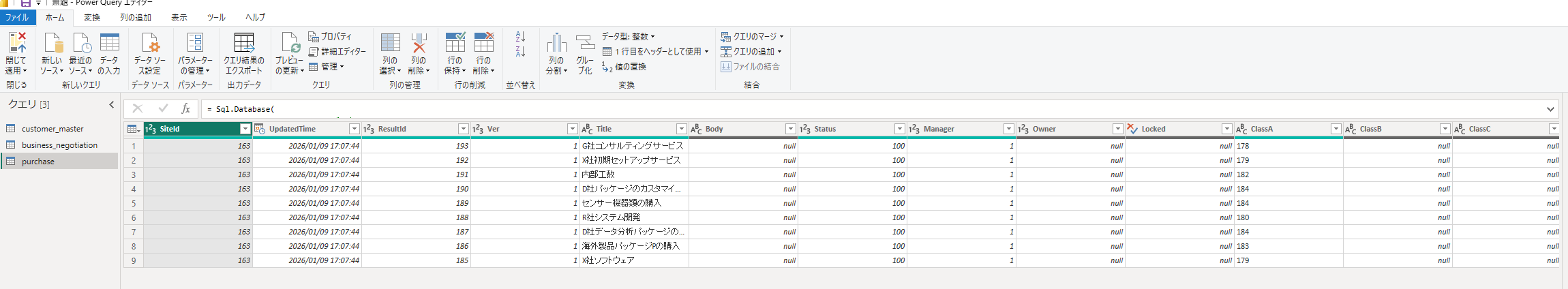Open the SiteId column filter dropdown
This screenshot has height=289, width=1568.
tap(245, 129)
